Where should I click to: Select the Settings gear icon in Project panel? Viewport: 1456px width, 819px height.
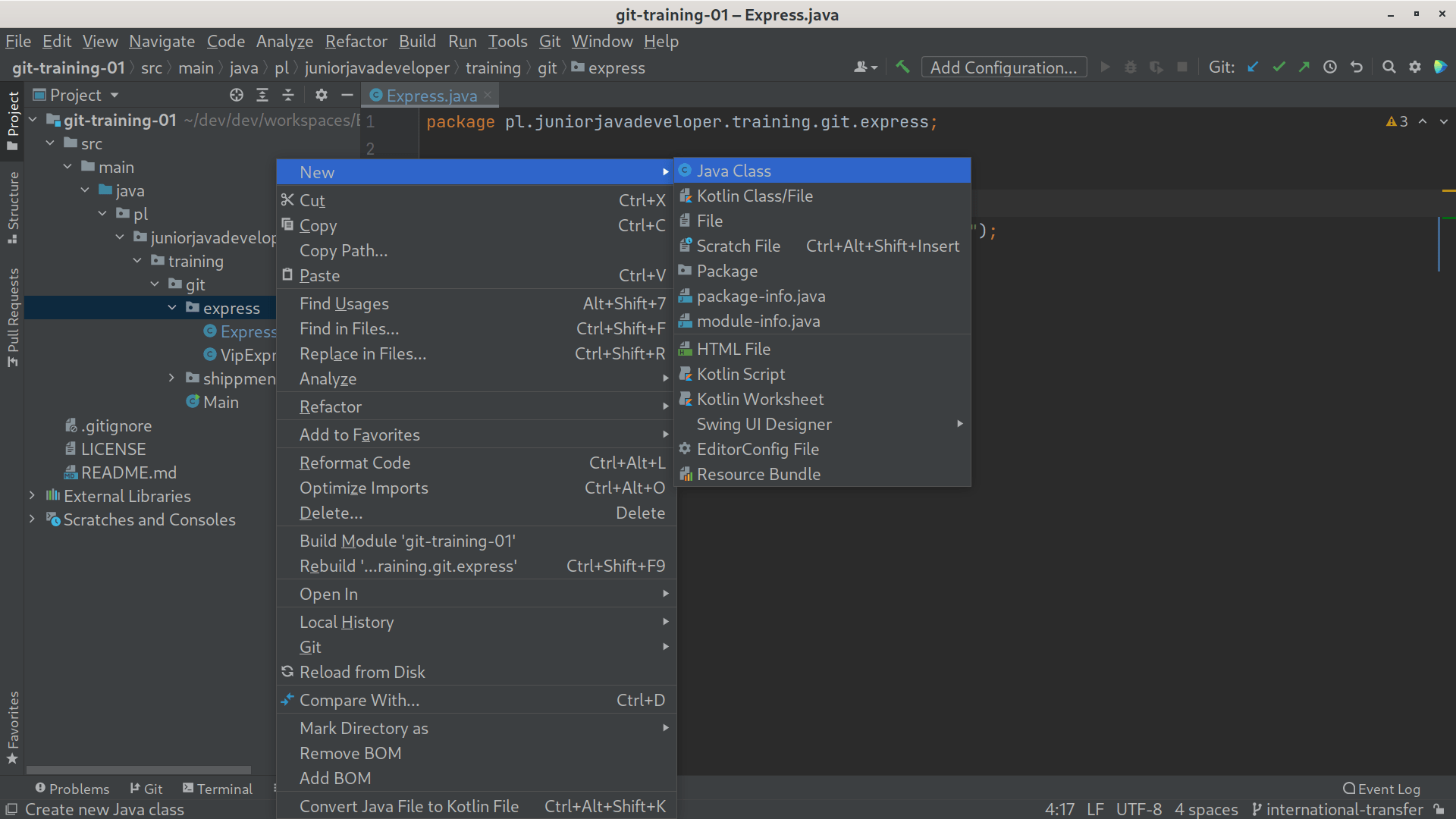point(321,95)
